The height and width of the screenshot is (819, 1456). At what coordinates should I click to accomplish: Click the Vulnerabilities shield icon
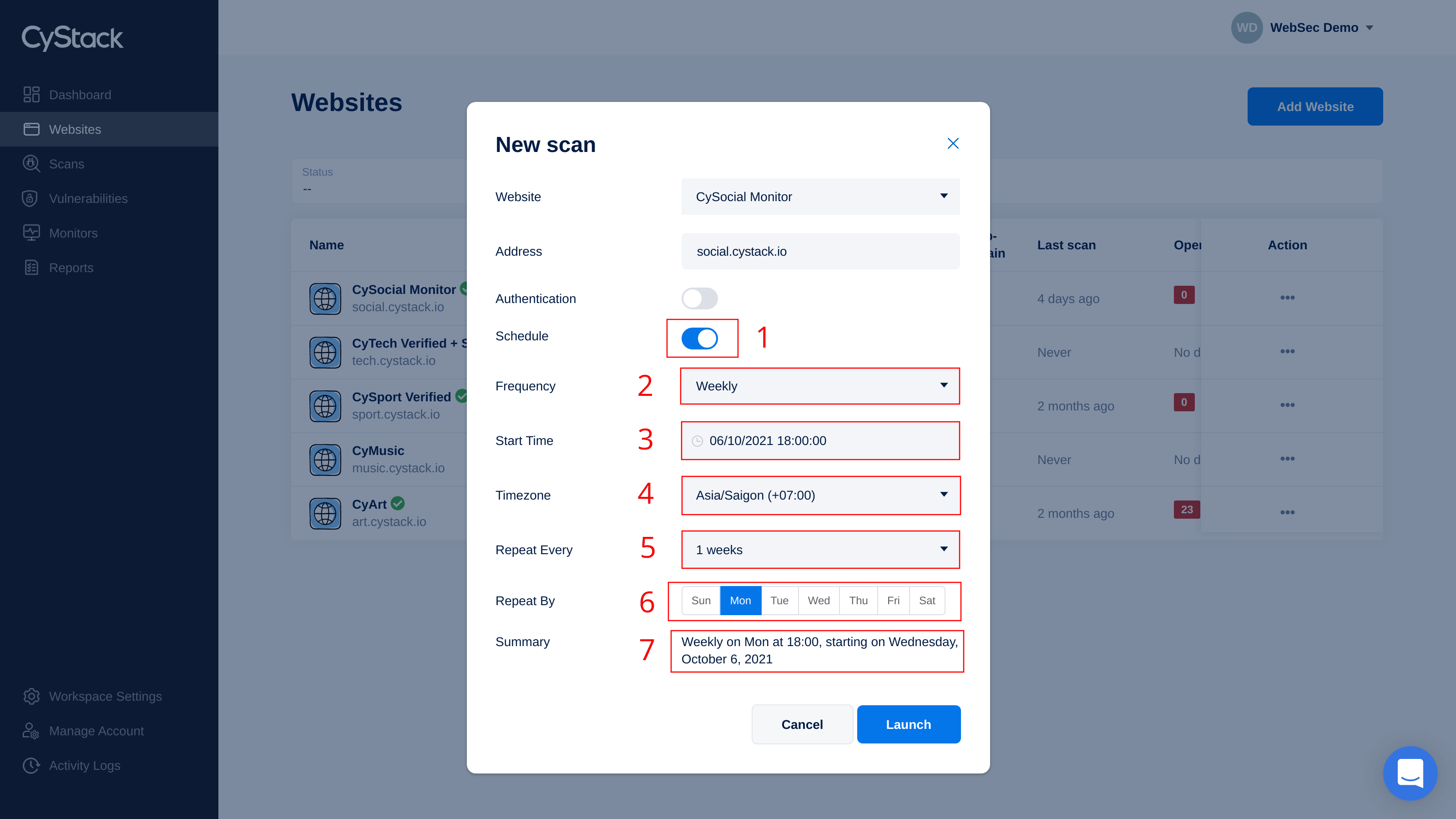pos(30,198)
